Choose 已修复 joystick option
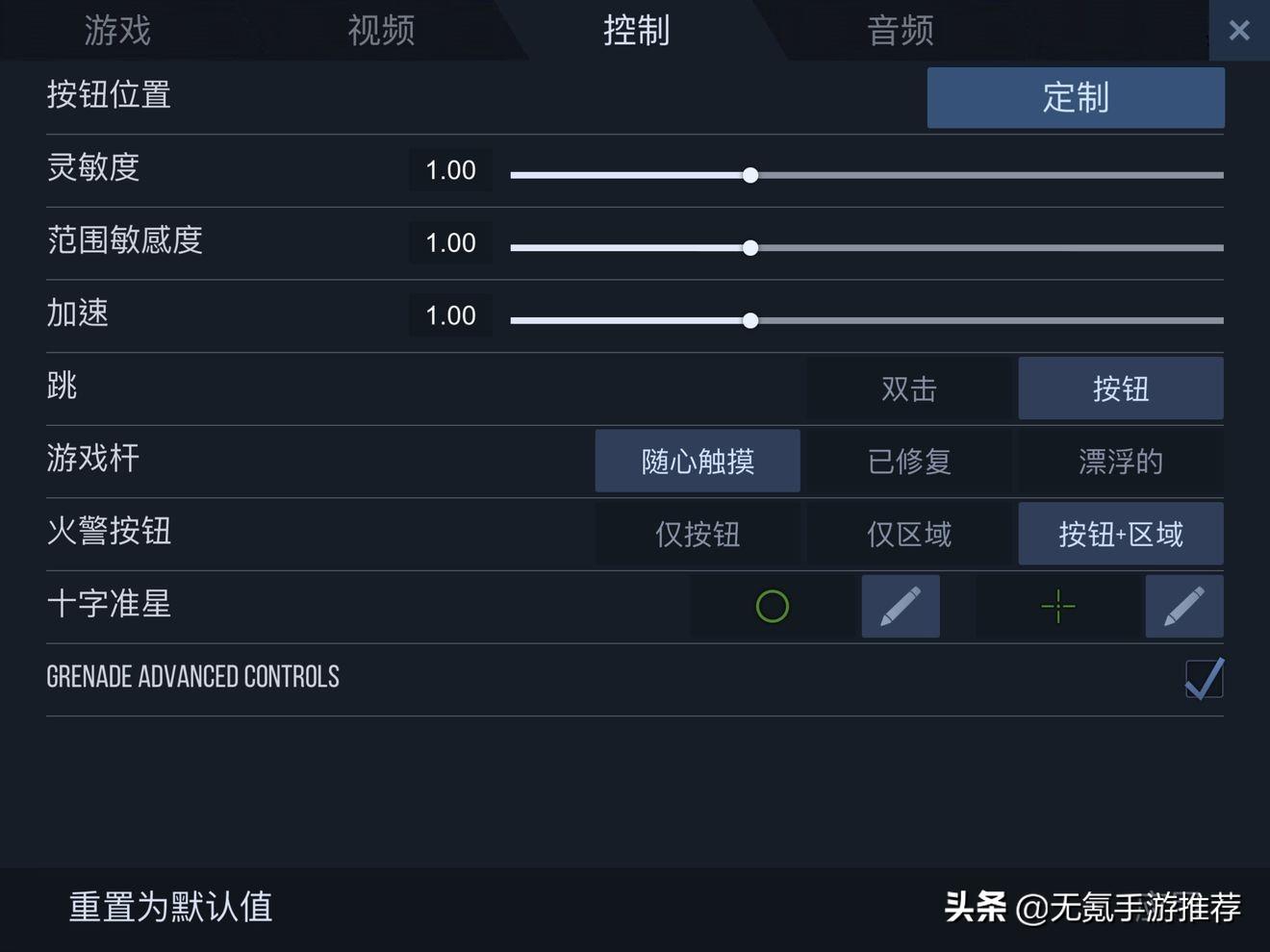 [909, 462]
